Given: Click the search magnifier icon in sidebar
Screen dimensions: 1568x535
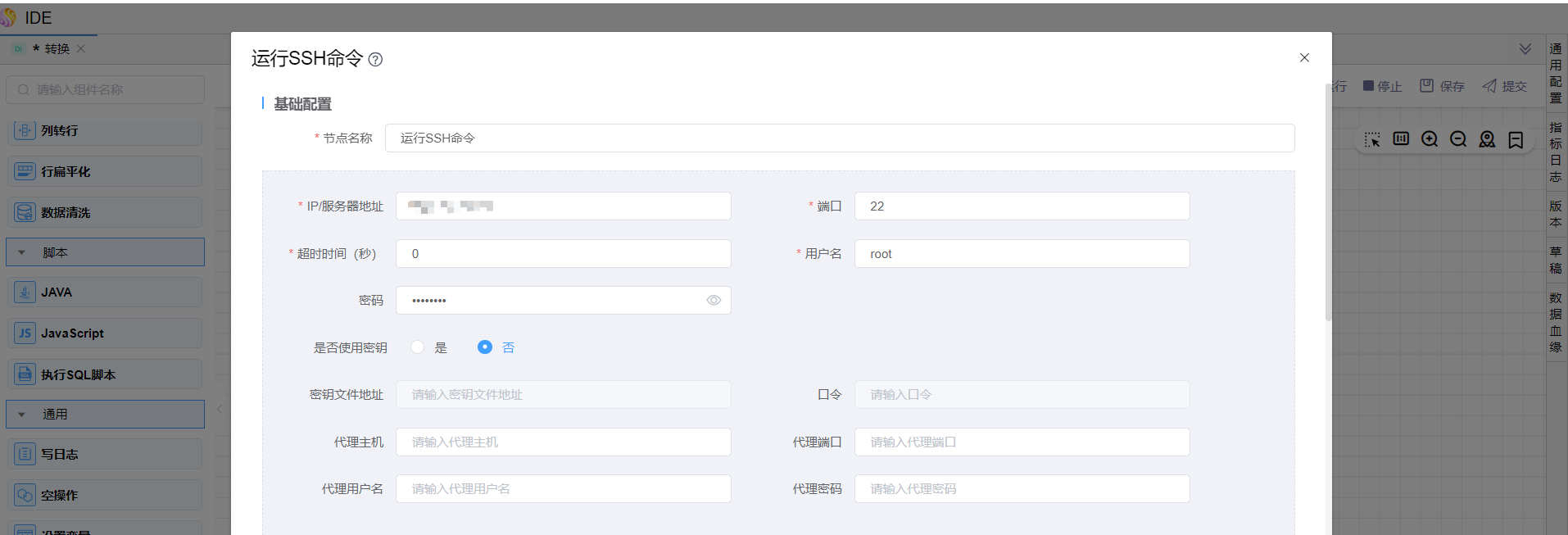Looking at the screenshot, I should 23,90.
